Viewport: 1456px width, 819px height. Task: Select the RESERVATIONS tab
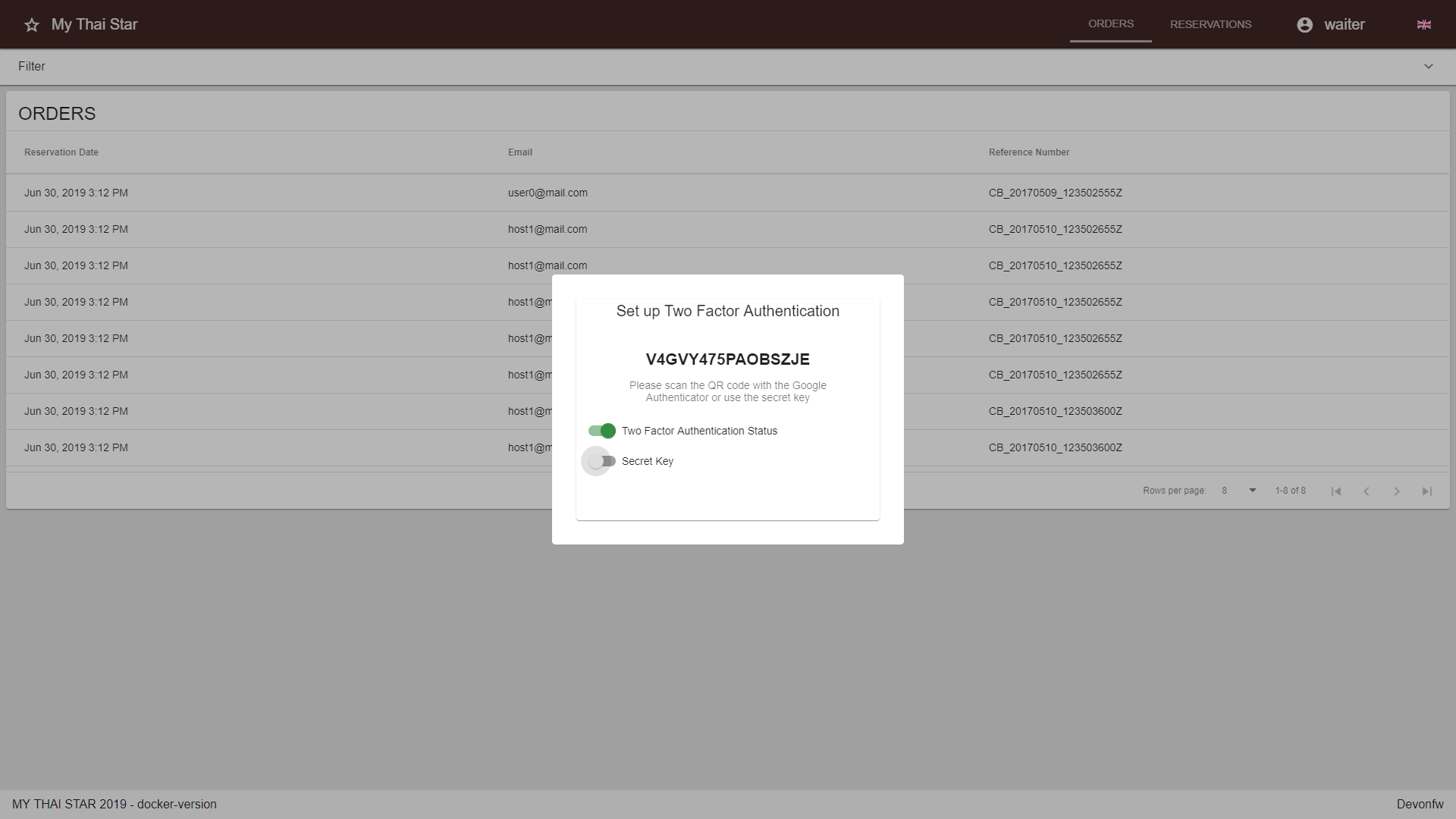[1211, 24]
